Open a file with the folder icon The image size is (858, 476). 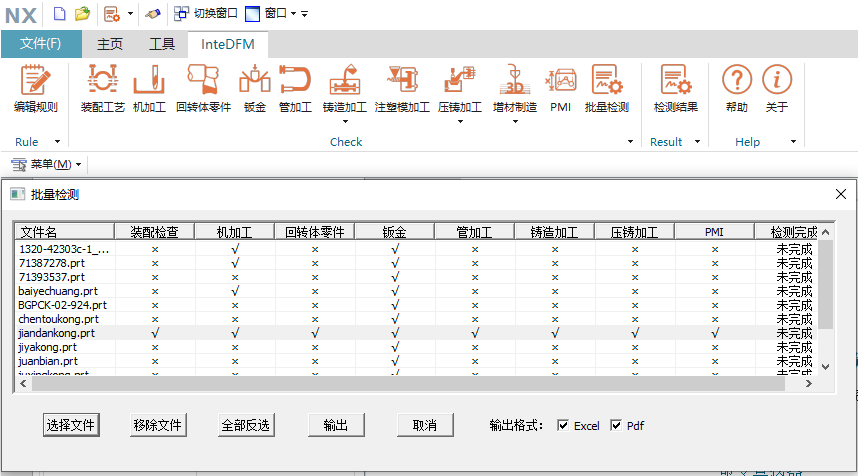(82, 14)
